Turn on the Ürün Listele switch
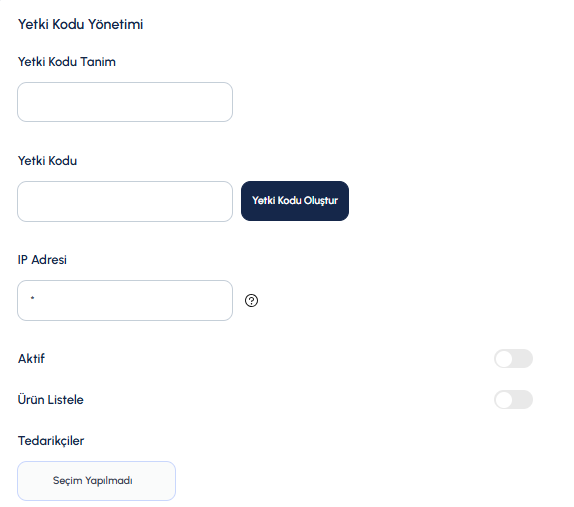Image resolution: width=574 pixels, height=507 pixels. point(513,399)
